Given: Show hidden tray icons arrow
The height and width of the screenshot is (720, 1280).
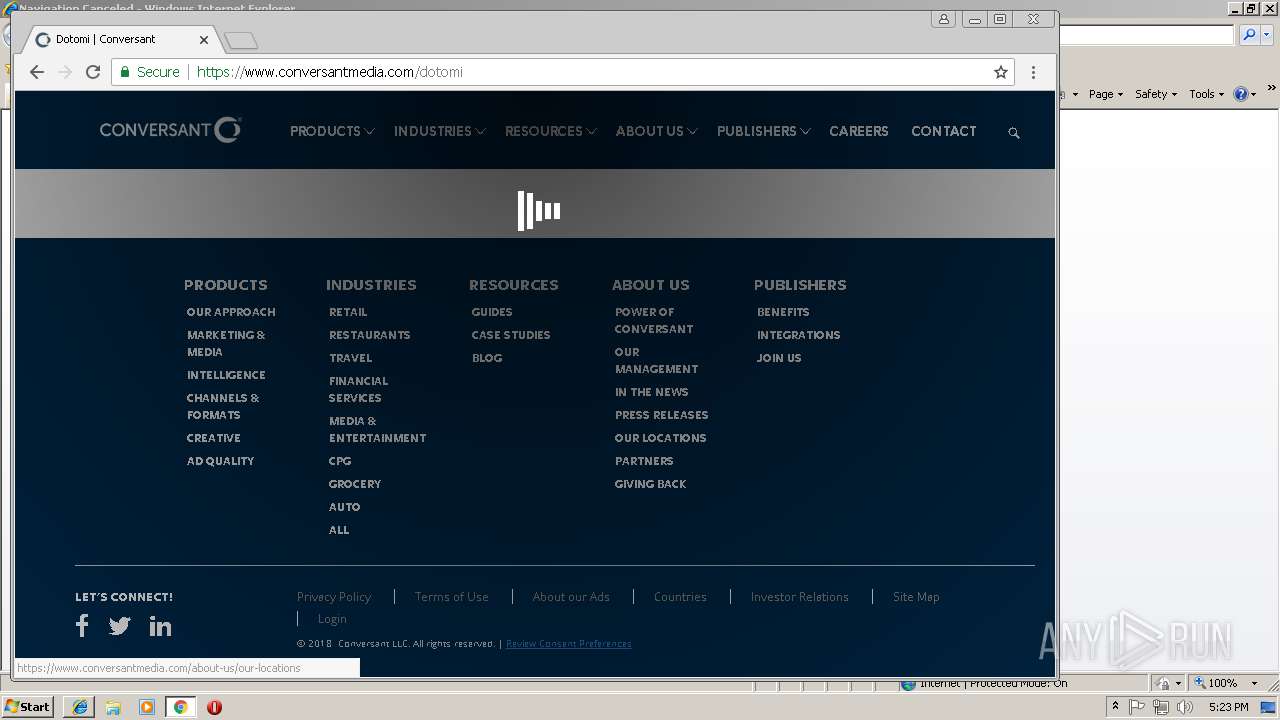Looking at the screenshot, I should pos(1115,706).
